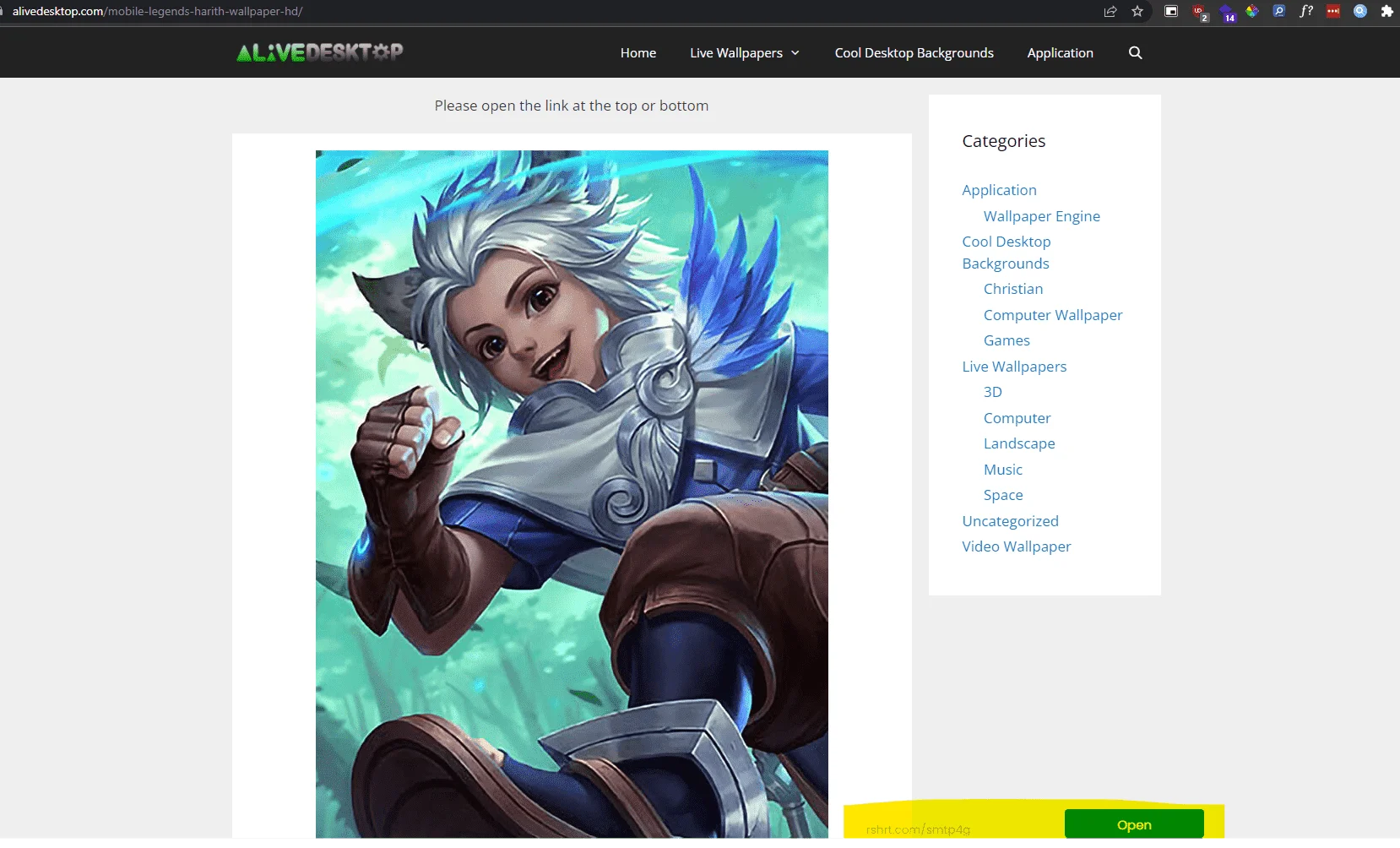The height and width of the screenshot is (848, 1400).
Task: Open the Extensions puzzle piece menu
Action: [1386, 12]
